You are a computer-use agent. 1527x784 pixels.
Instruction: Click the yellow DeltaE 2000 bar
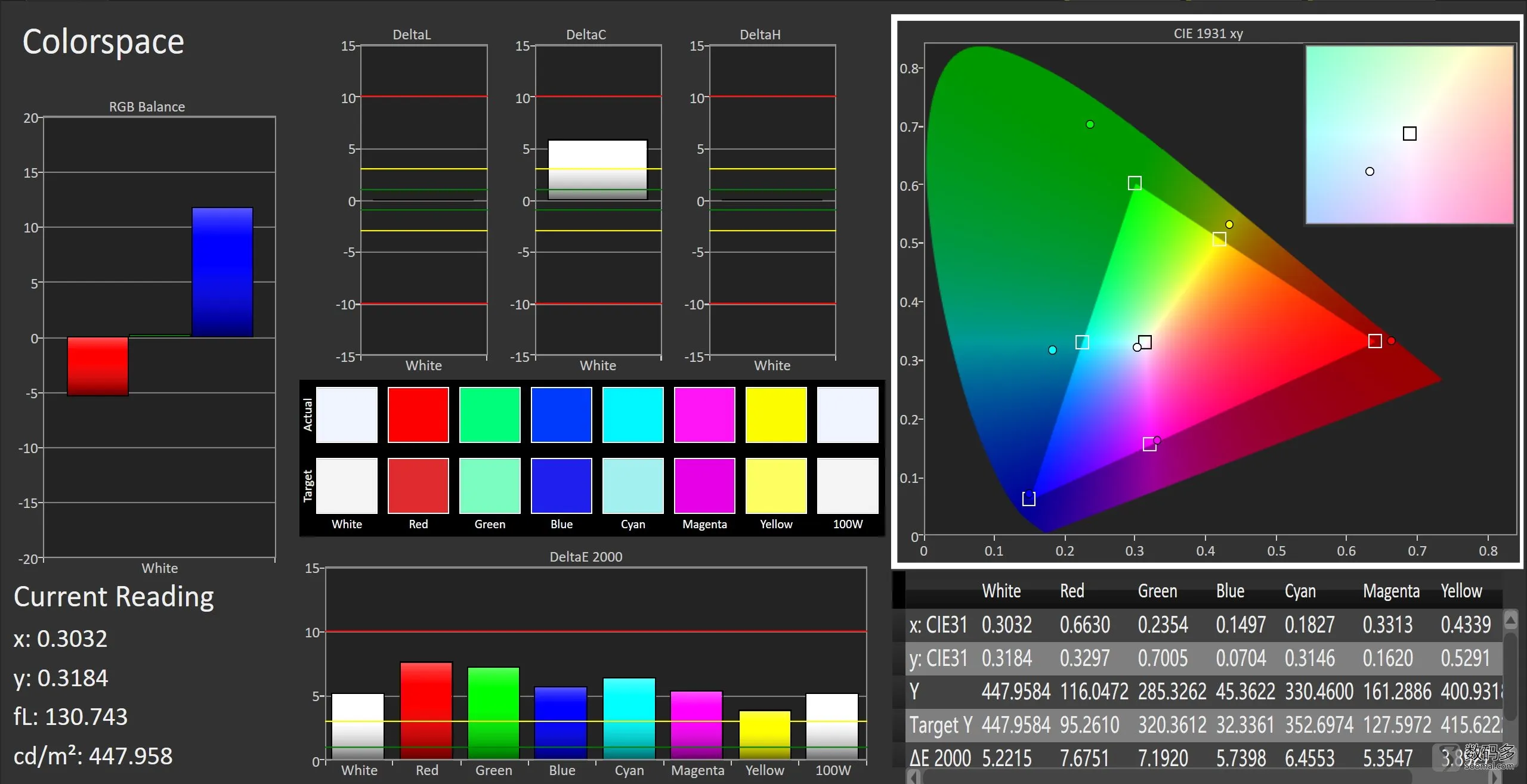[765, 735]
